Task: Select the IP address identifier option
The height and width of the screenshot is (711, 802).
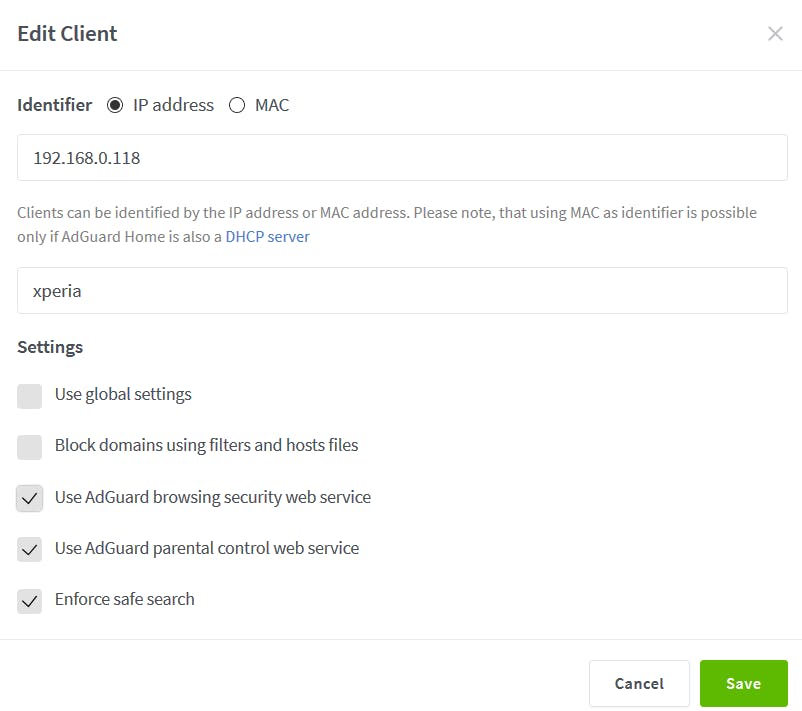Action: pyautogui.click(x=116, y=105)
